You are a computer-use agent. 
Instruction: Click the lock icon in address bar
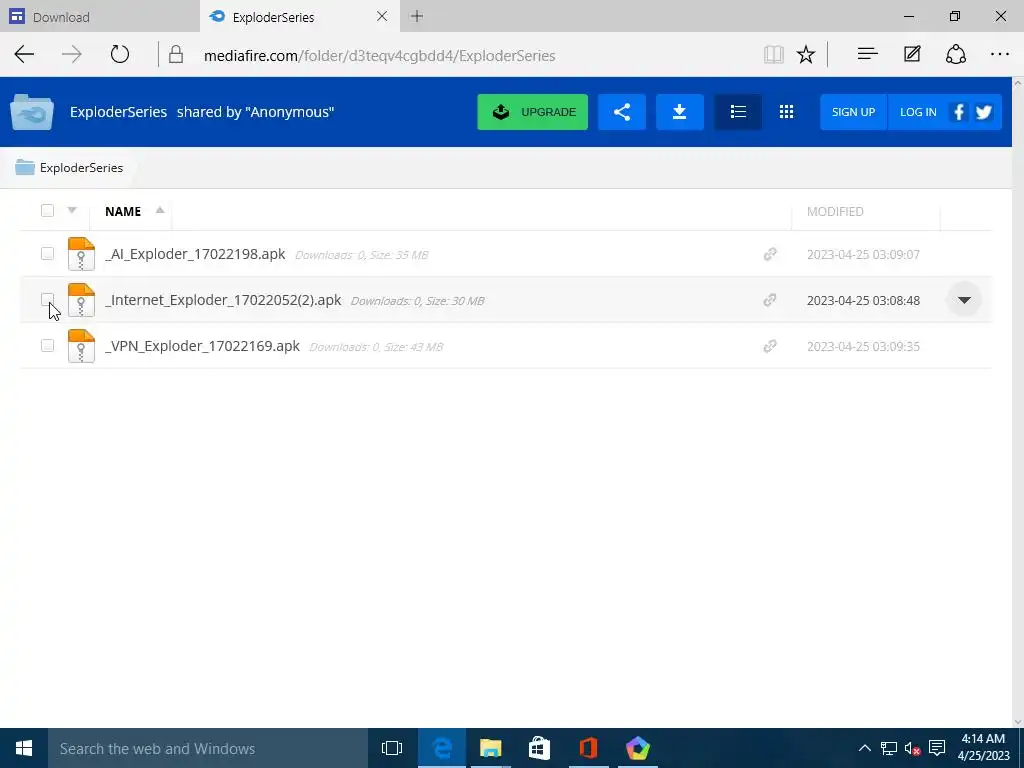[176, 54]
